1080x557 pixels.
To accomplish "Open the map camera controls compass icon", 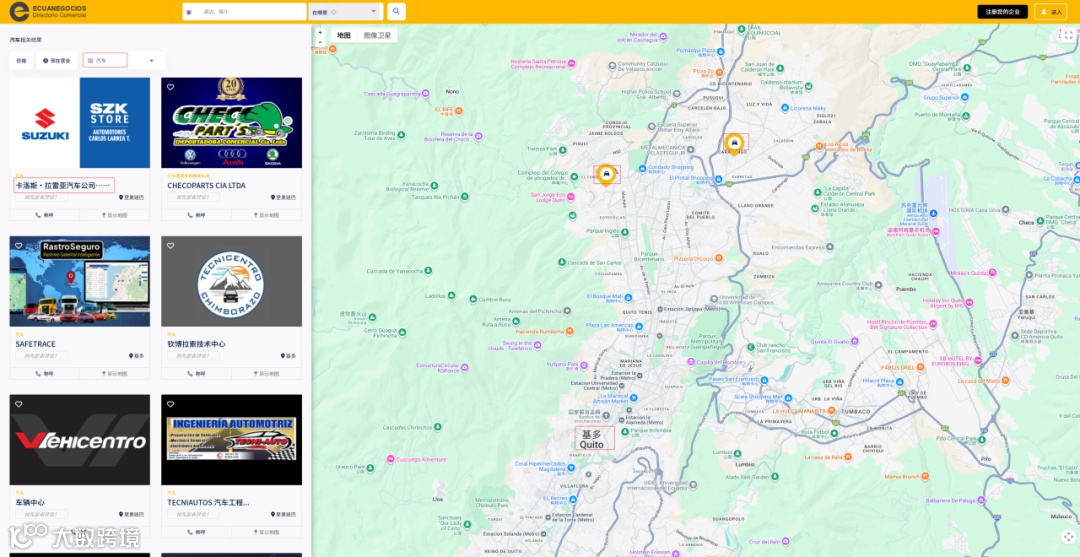I will [x=1068, y=536].
